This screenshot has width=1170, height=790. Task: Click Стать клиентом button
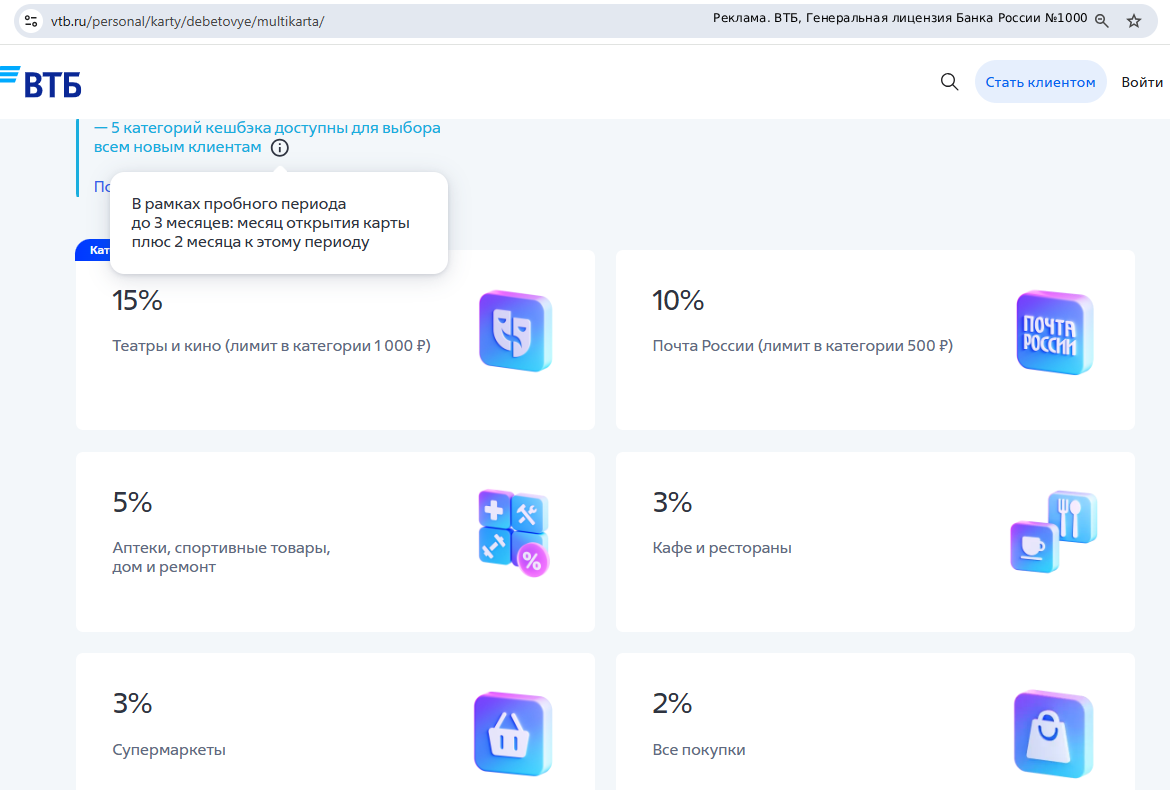tap(1040, 82)
